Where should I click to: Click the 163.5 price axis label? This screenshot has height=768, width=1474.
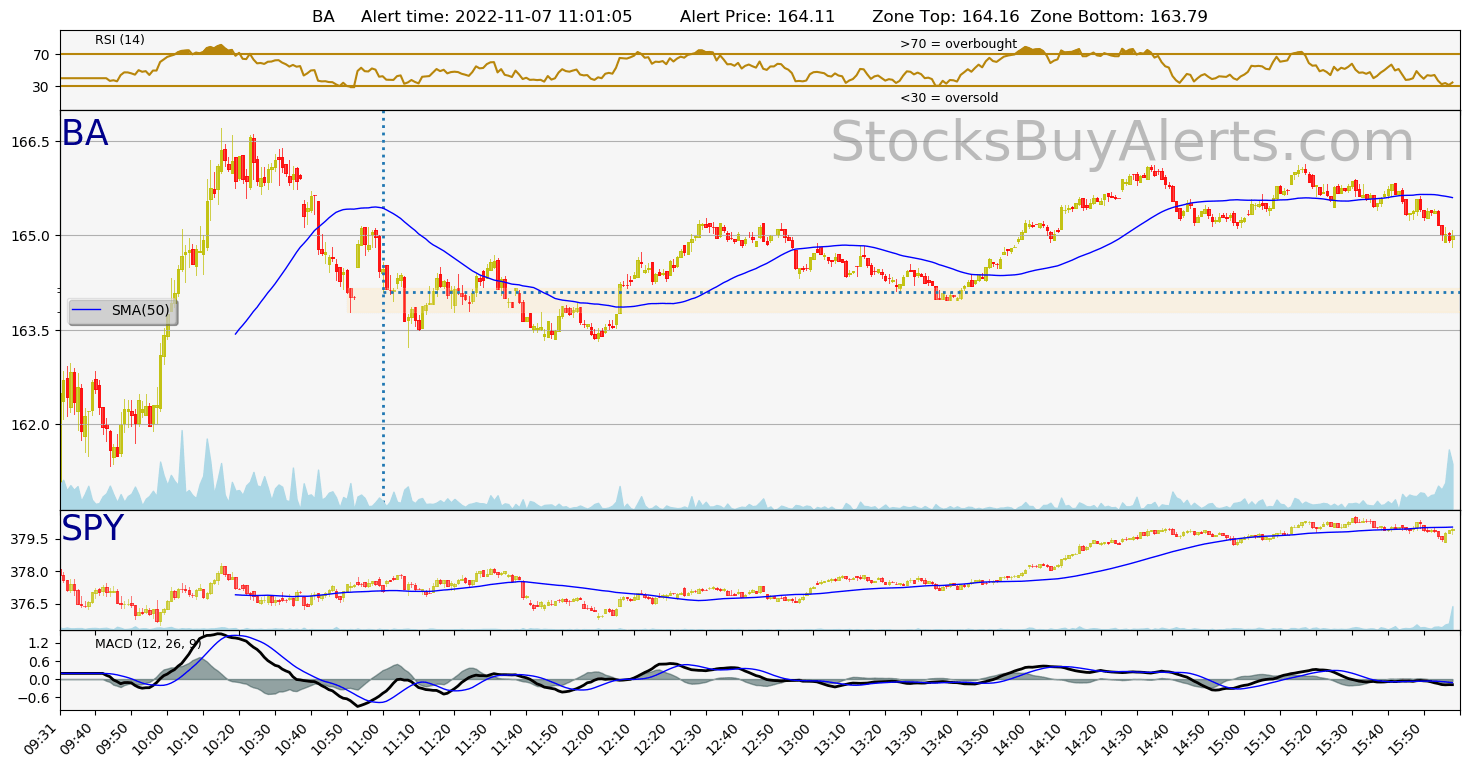31,331
